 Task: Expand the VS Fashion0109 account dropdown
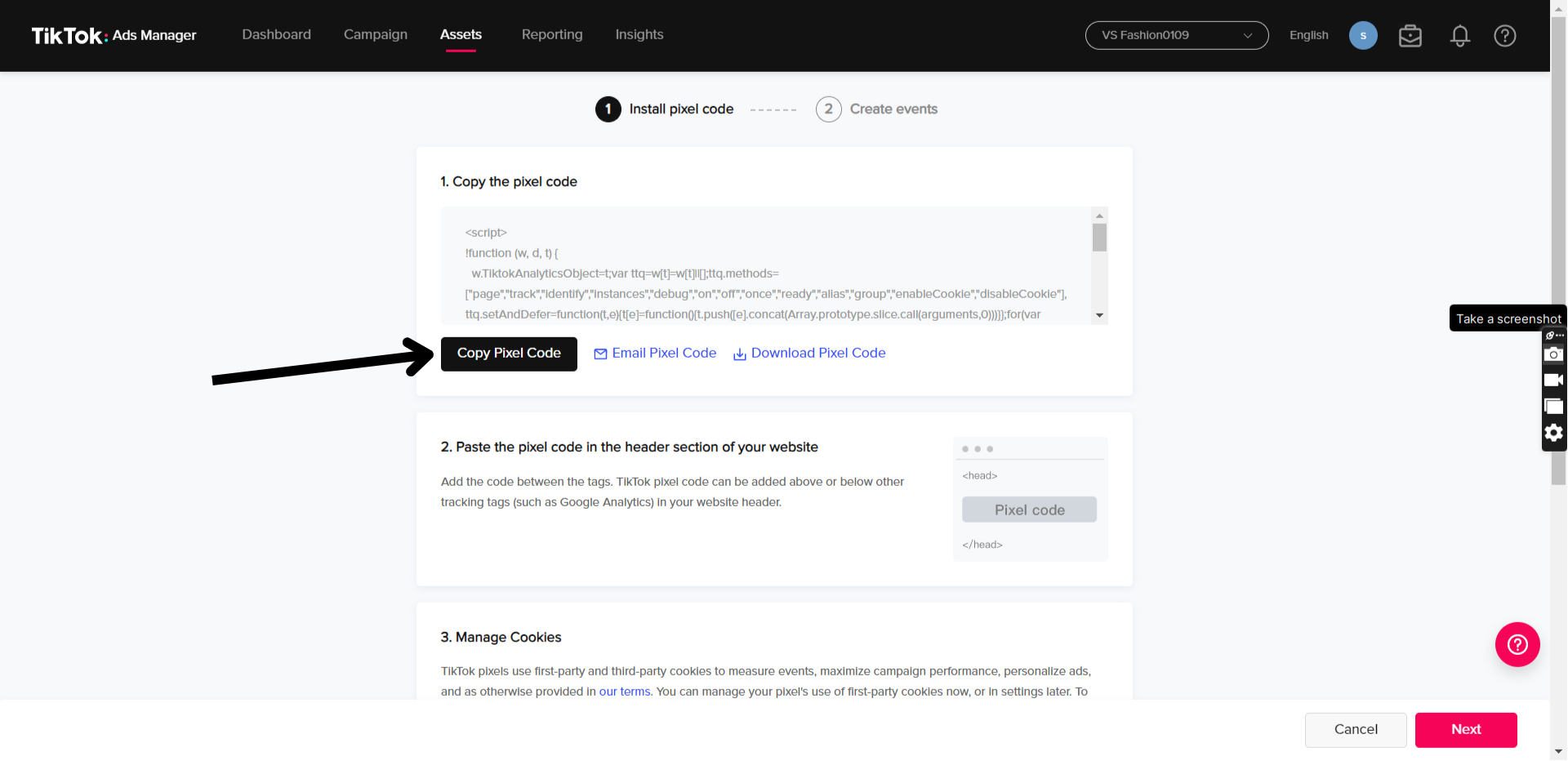tap(1176, 35)
